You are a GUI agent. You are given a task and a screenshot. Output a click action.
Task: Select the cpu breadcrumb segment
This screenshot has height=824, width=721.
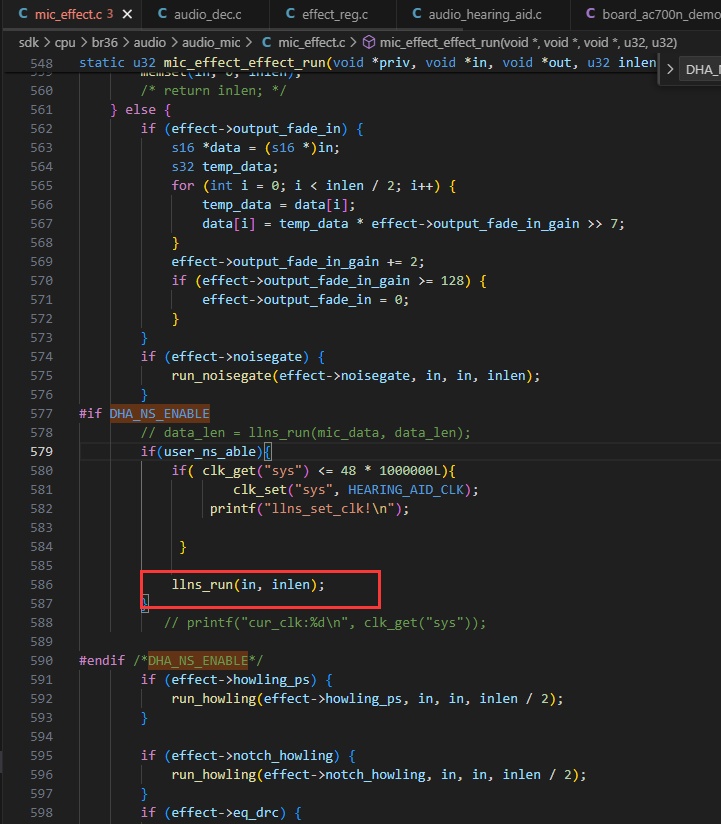click(65, 42)
